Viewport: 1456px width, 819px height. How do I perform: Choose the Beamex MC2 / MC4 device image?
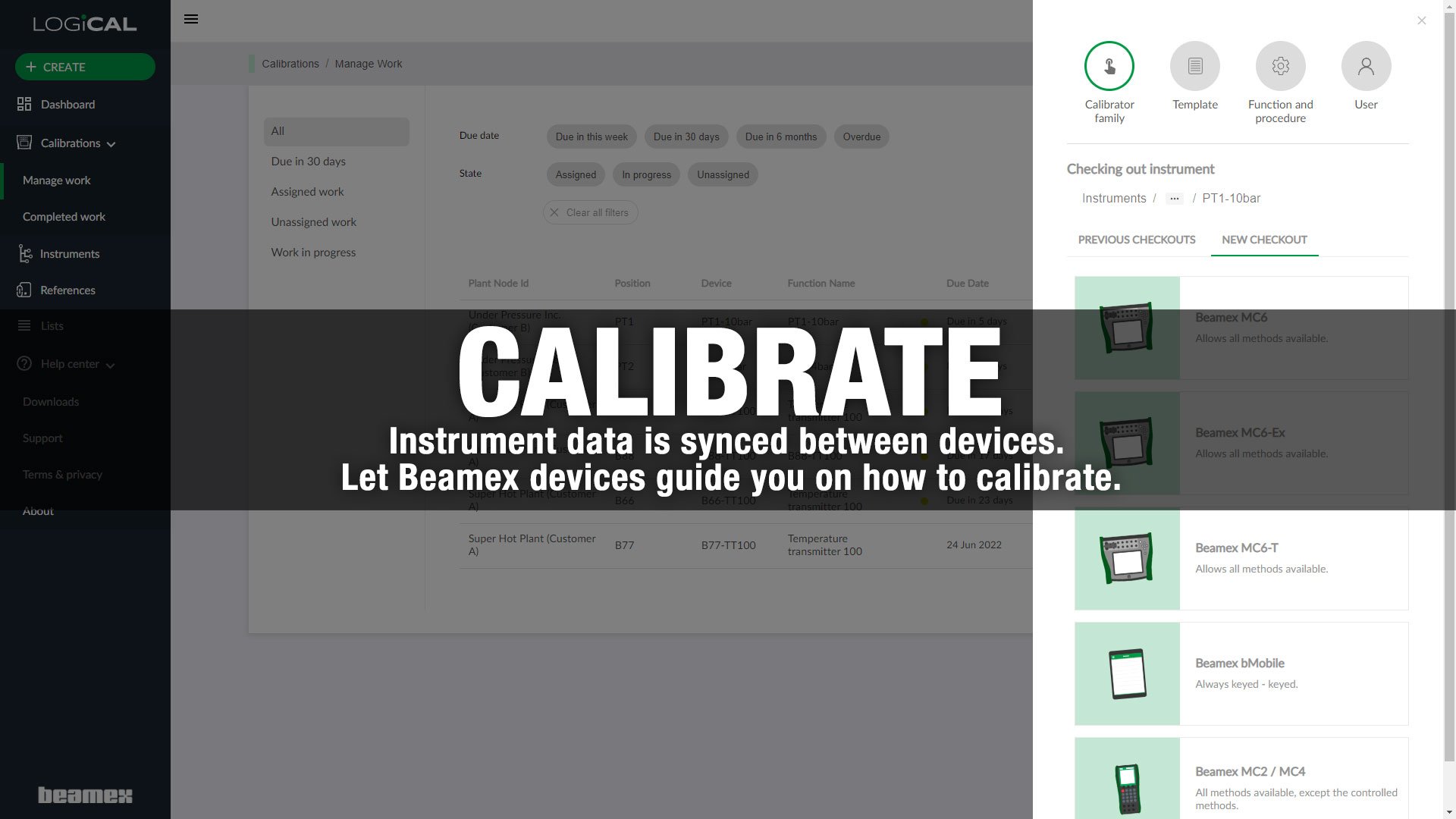(1127, 778)
